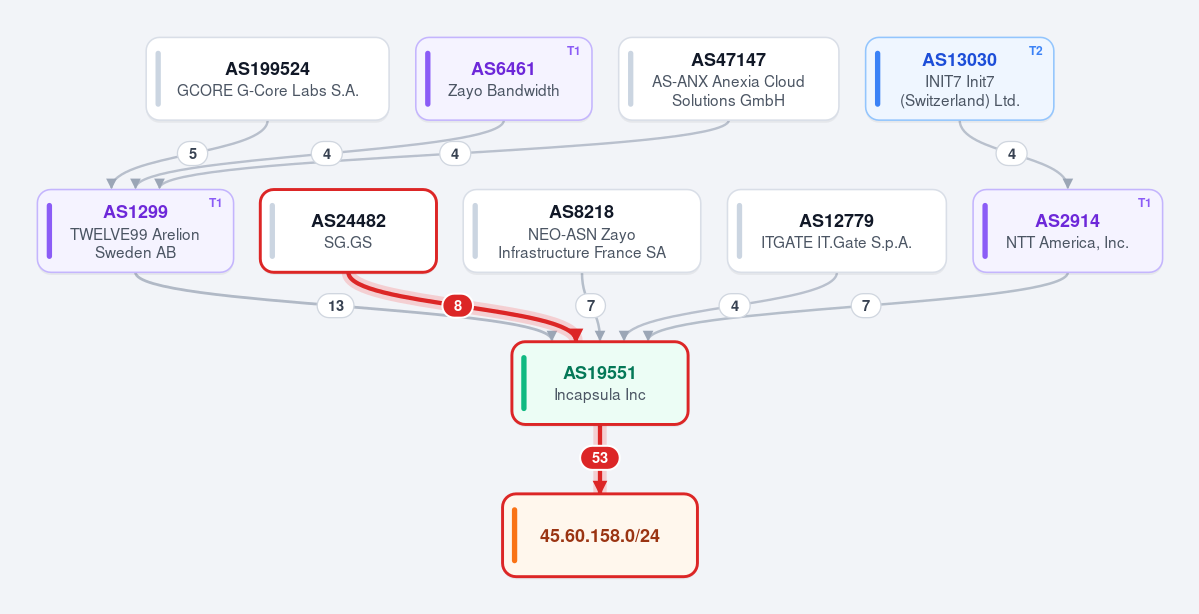1199x614 pixels.
Task: Click the AS19551 Incapsula origin node
Action: click(600, 383)
